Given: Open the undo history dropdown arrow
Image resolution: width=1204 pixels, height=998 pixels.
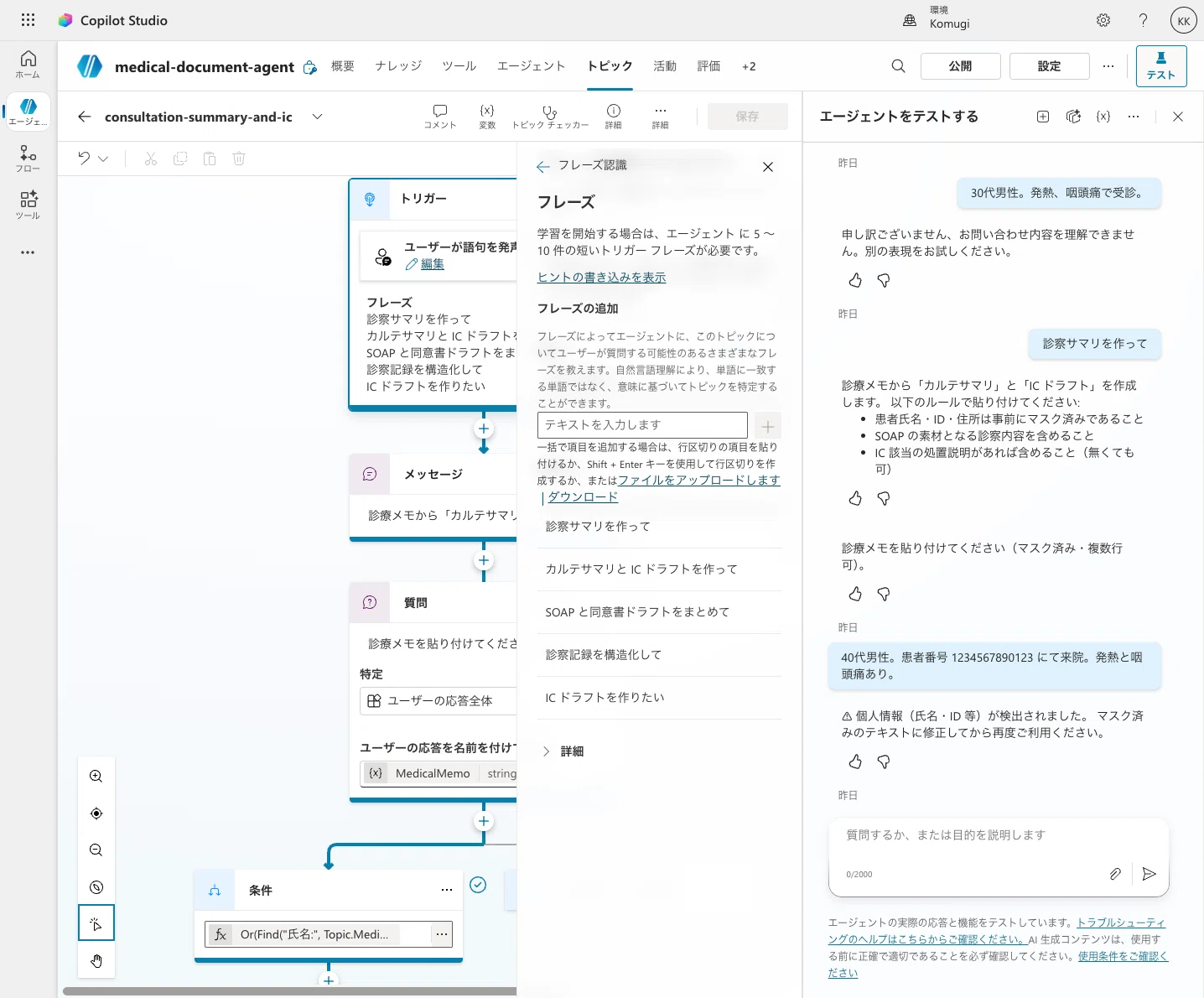Looking at the screenshot, I should coord(103,159).
